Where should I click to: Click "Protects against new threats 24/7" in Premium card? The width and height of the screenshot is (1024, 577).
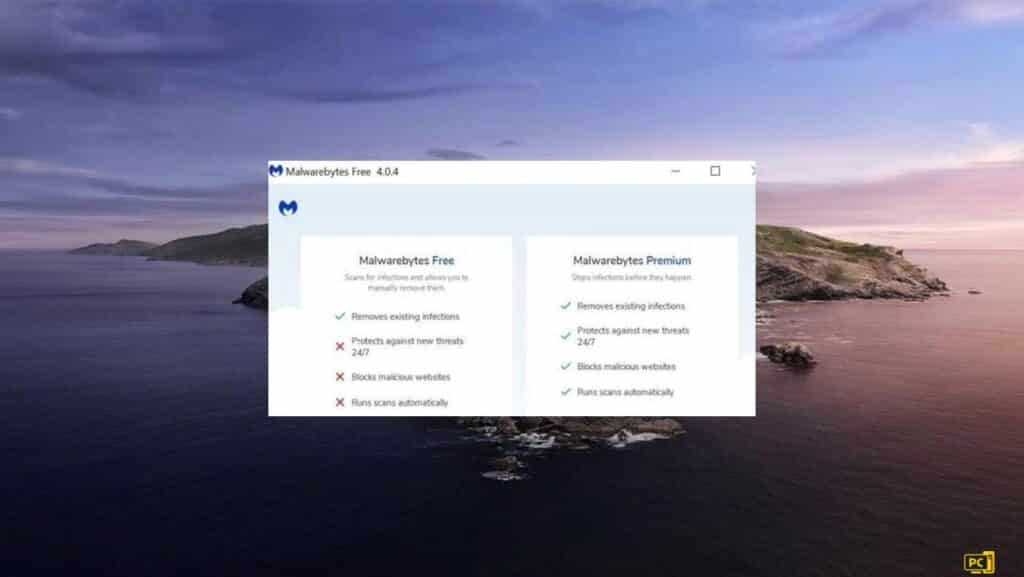pos(633,336)
